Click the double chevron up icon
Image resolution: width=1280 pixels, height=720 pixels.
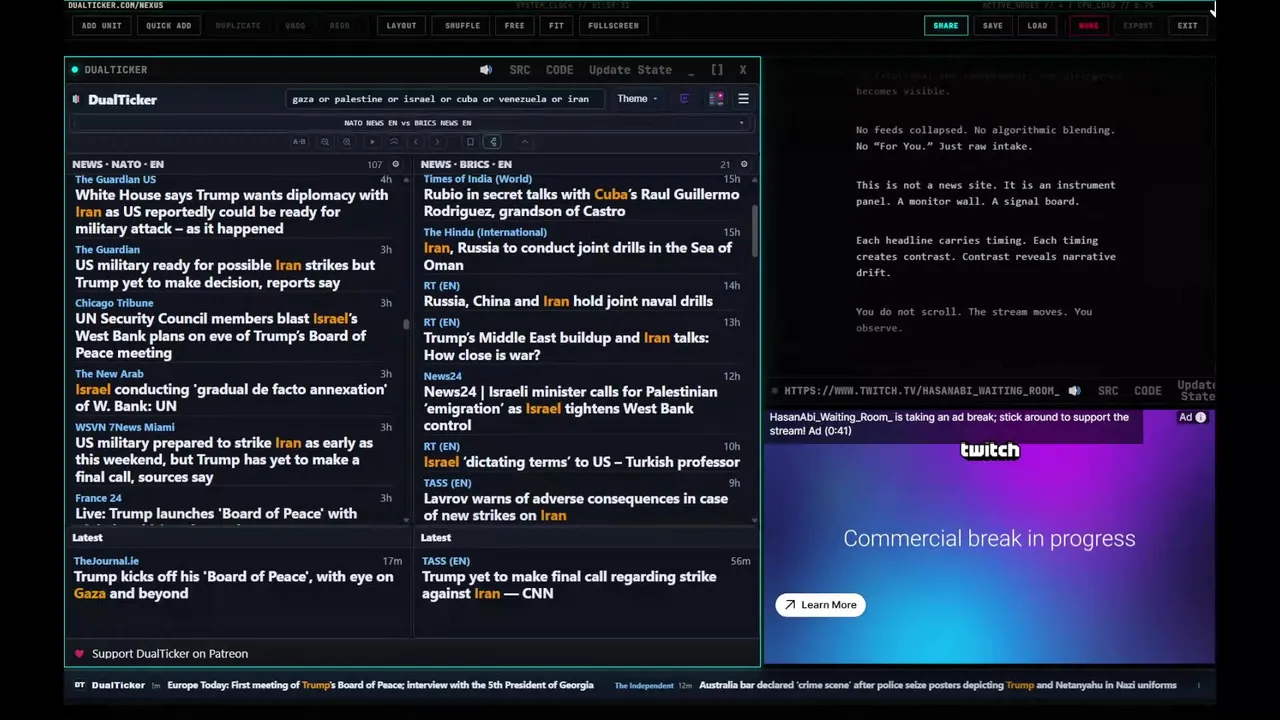[x=394, y=142]
